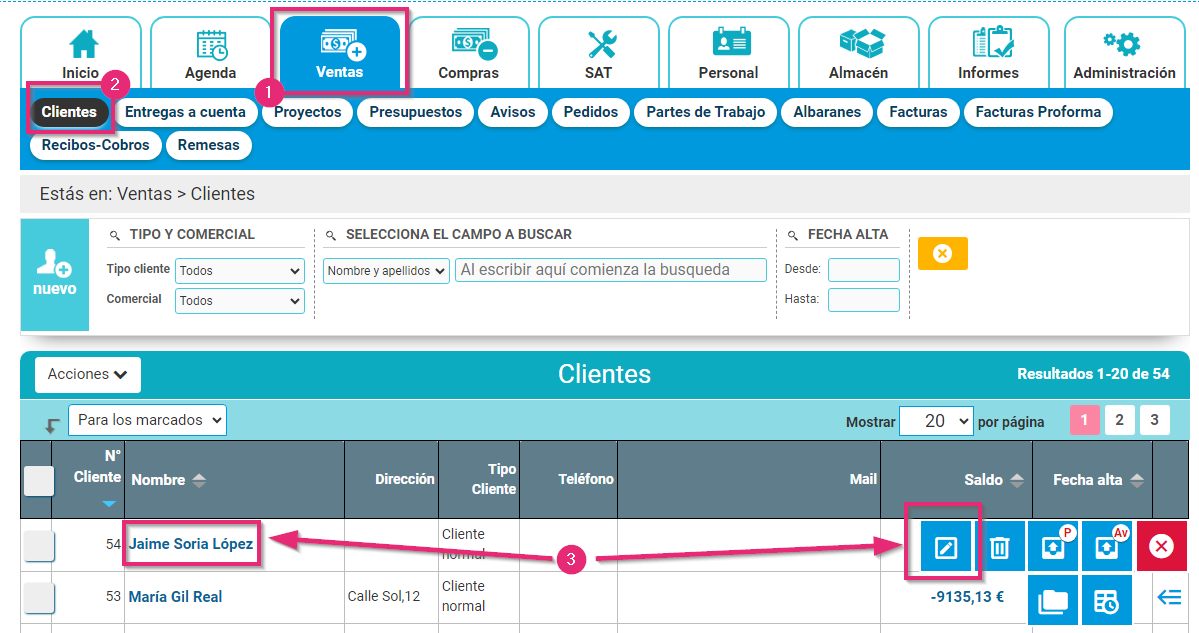1199x633 pixels.
Task: Open the 'Acciones' button menu
Action: [x=87, y=374]
